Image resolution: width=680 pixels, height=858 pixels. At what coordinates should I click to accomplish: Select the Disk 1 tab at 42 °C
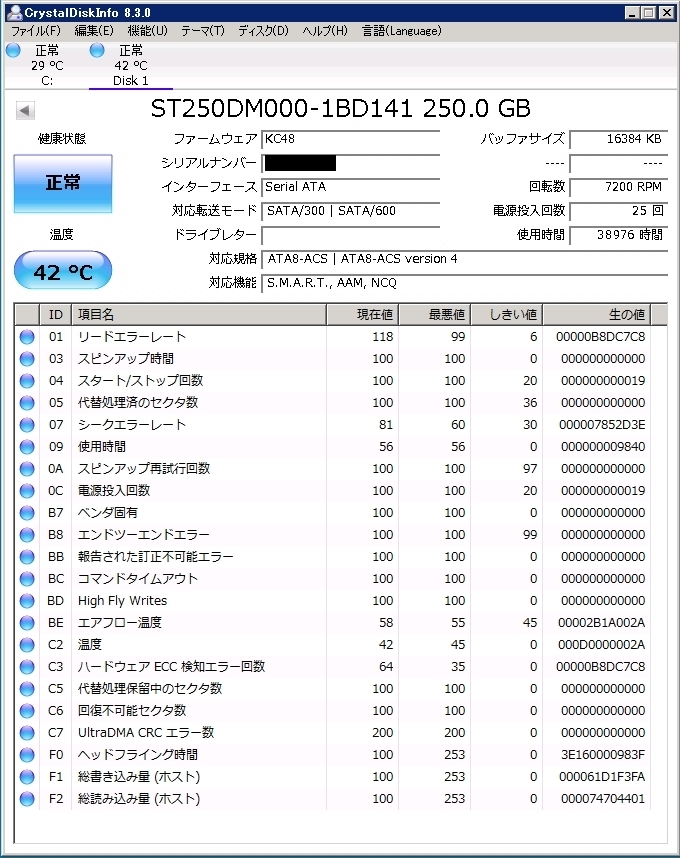click(x=131, y=65)
